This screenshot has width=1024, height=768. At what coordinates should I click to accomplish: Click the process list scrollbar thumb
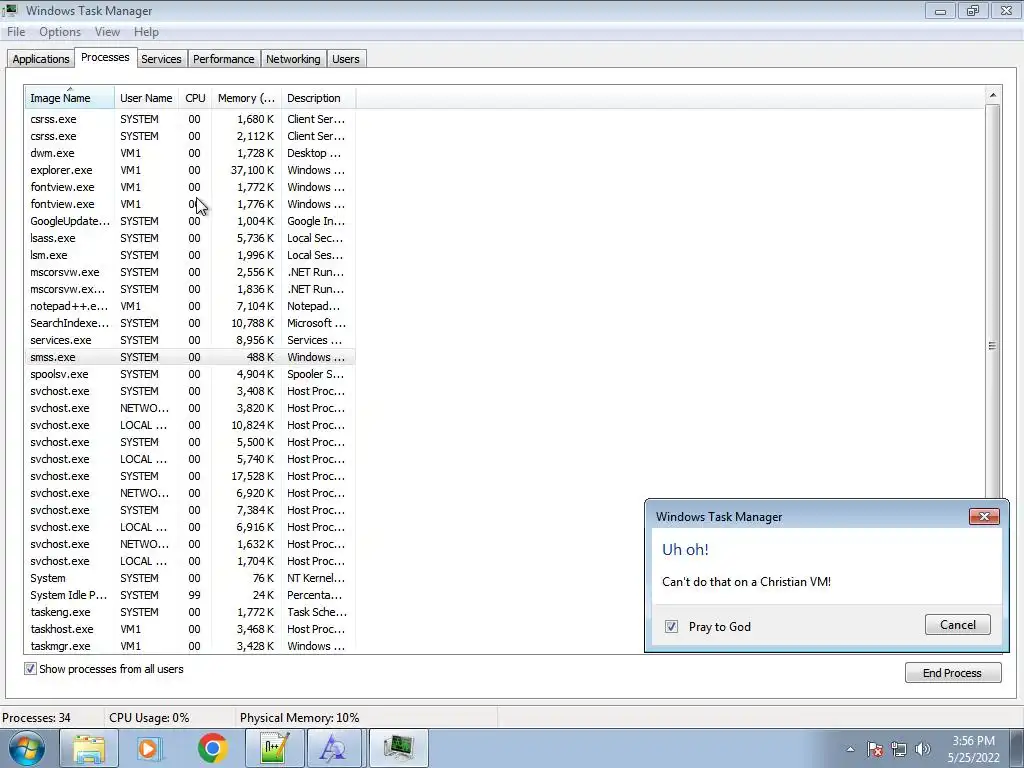pyautogui.click(x=993, y=345)
